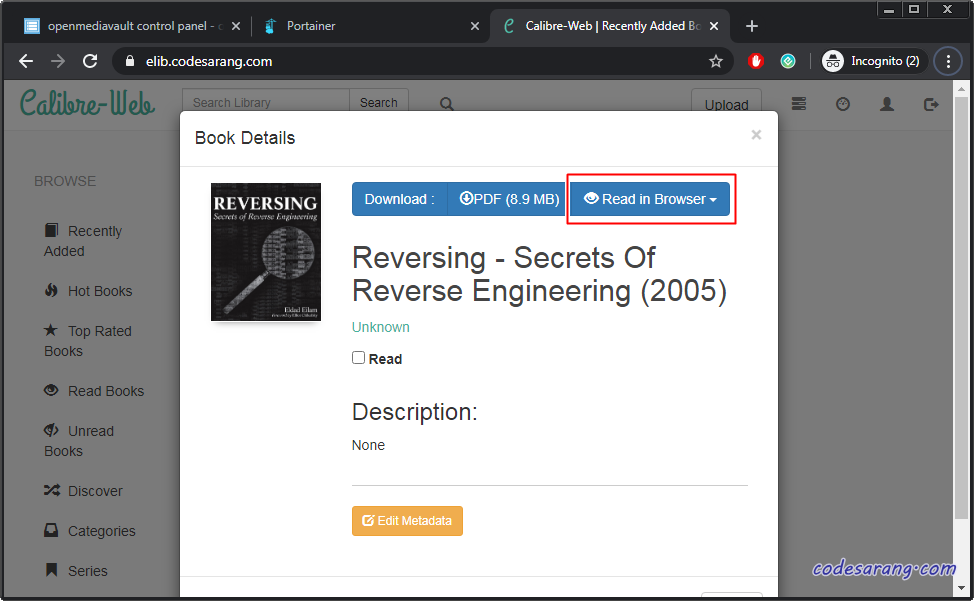974x601 pixels.
Task: Maximize the browser window
Action: pyautogui.click(x=914, y=9)
